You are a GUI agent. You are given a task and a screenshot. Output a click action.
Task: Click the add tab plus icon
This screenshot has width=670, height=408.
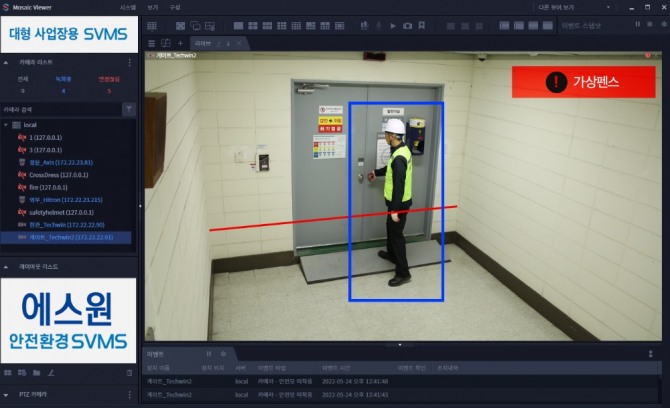[x=180, y=43]
